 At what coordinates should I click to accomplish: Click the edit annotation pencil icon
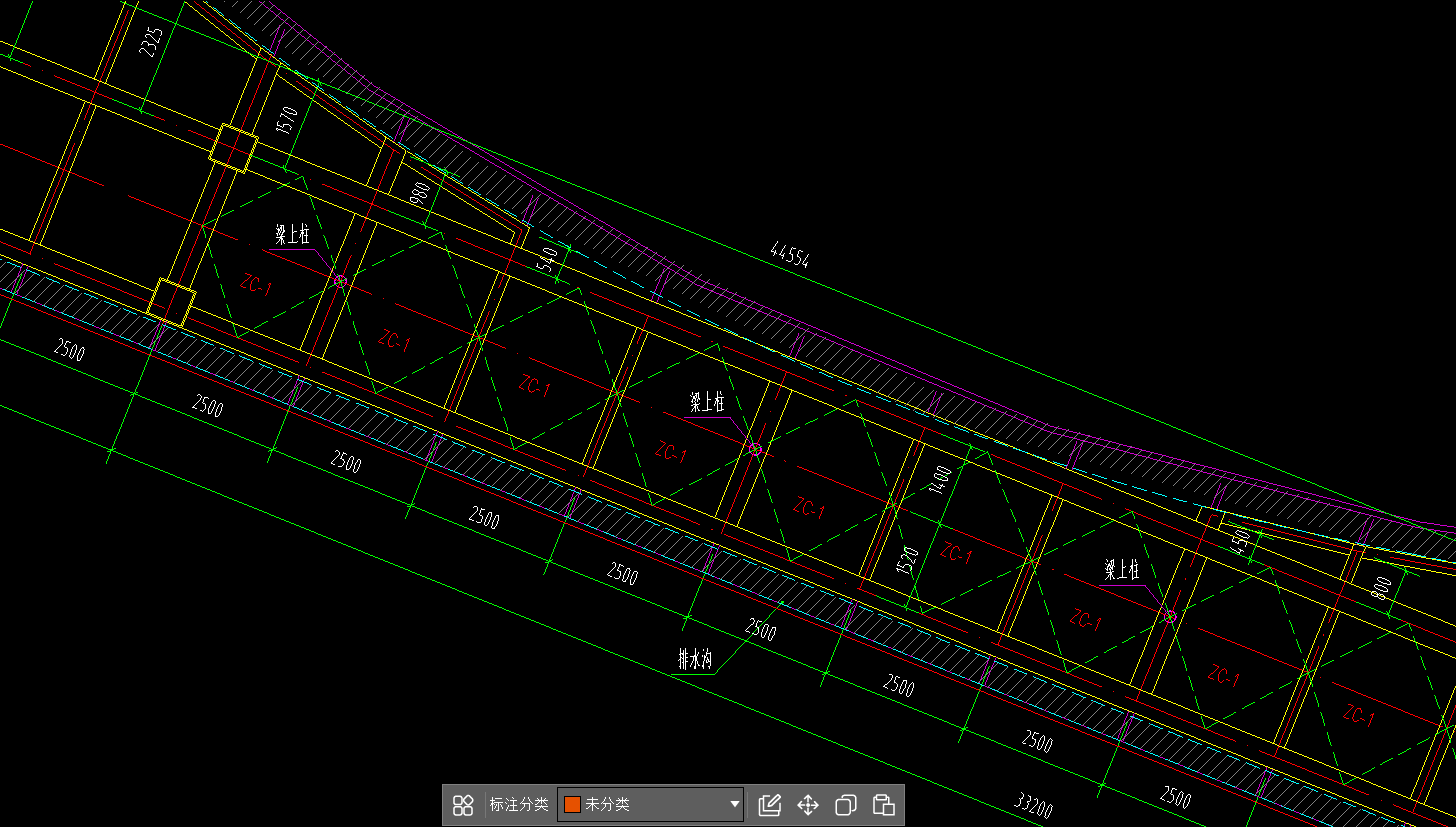point(769,805)
